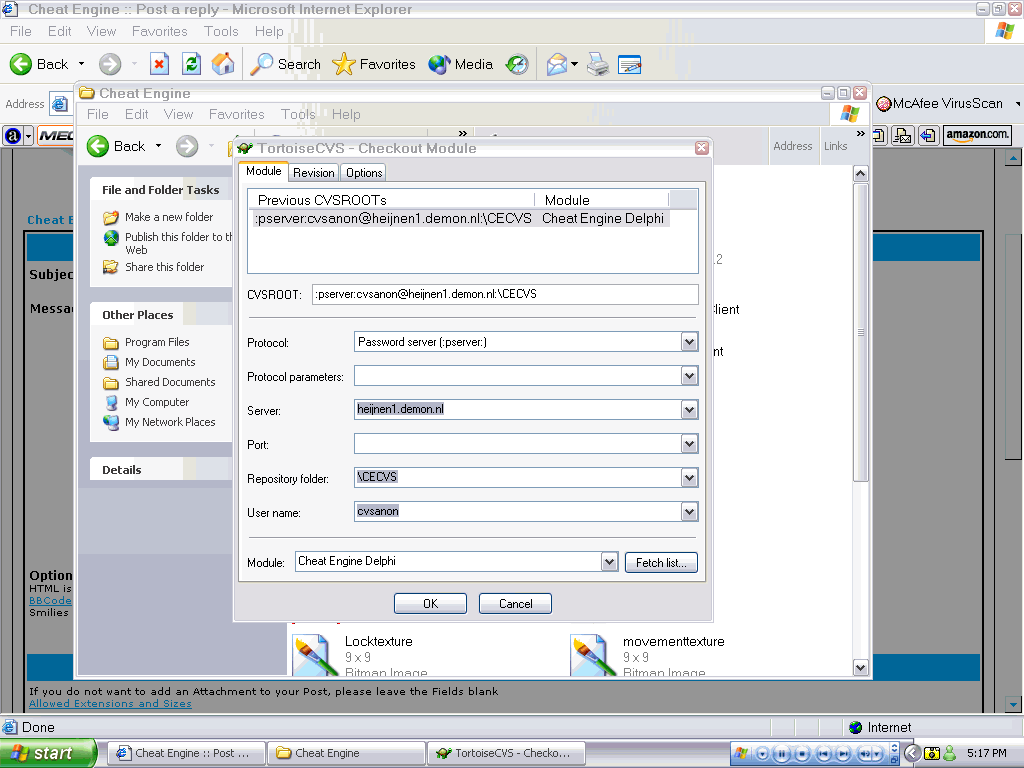The image size is (1024, 768).
Task: Open the User name dropdown
Action: coord(689,512)
